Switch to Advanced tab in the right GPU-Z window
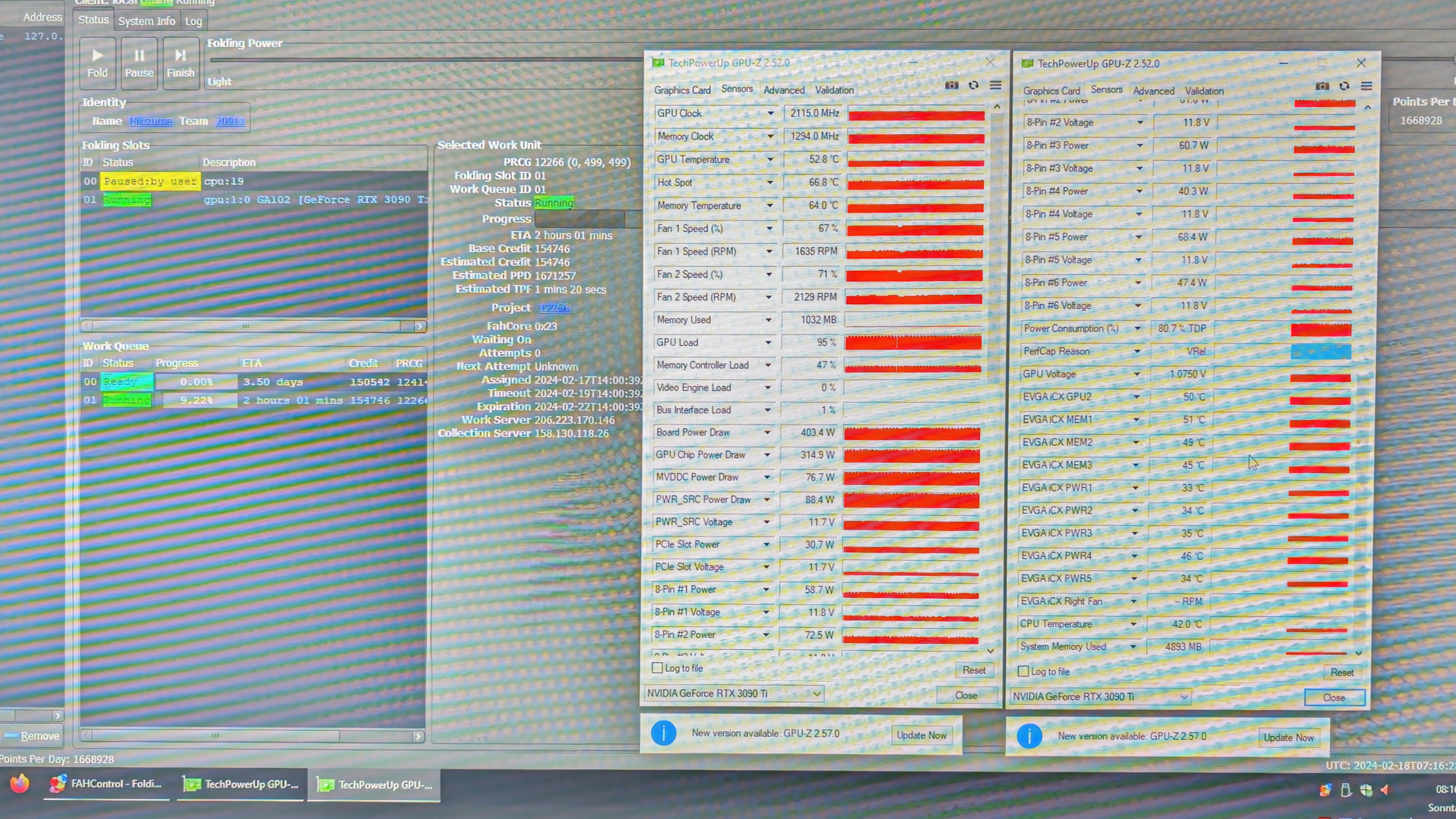Viewport: 1456px width, 819px height. (1154, 91)
